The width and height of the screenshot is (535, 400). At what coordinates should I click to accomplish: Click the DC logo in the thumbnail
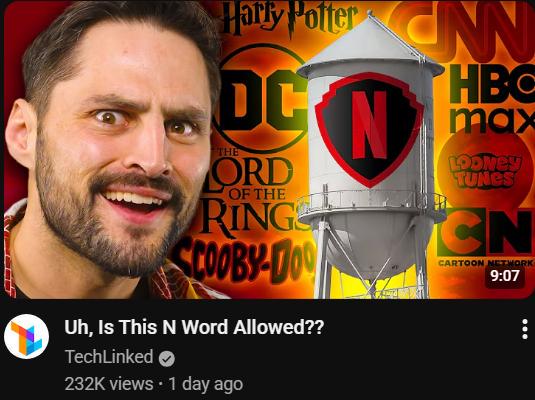point(260,98)
